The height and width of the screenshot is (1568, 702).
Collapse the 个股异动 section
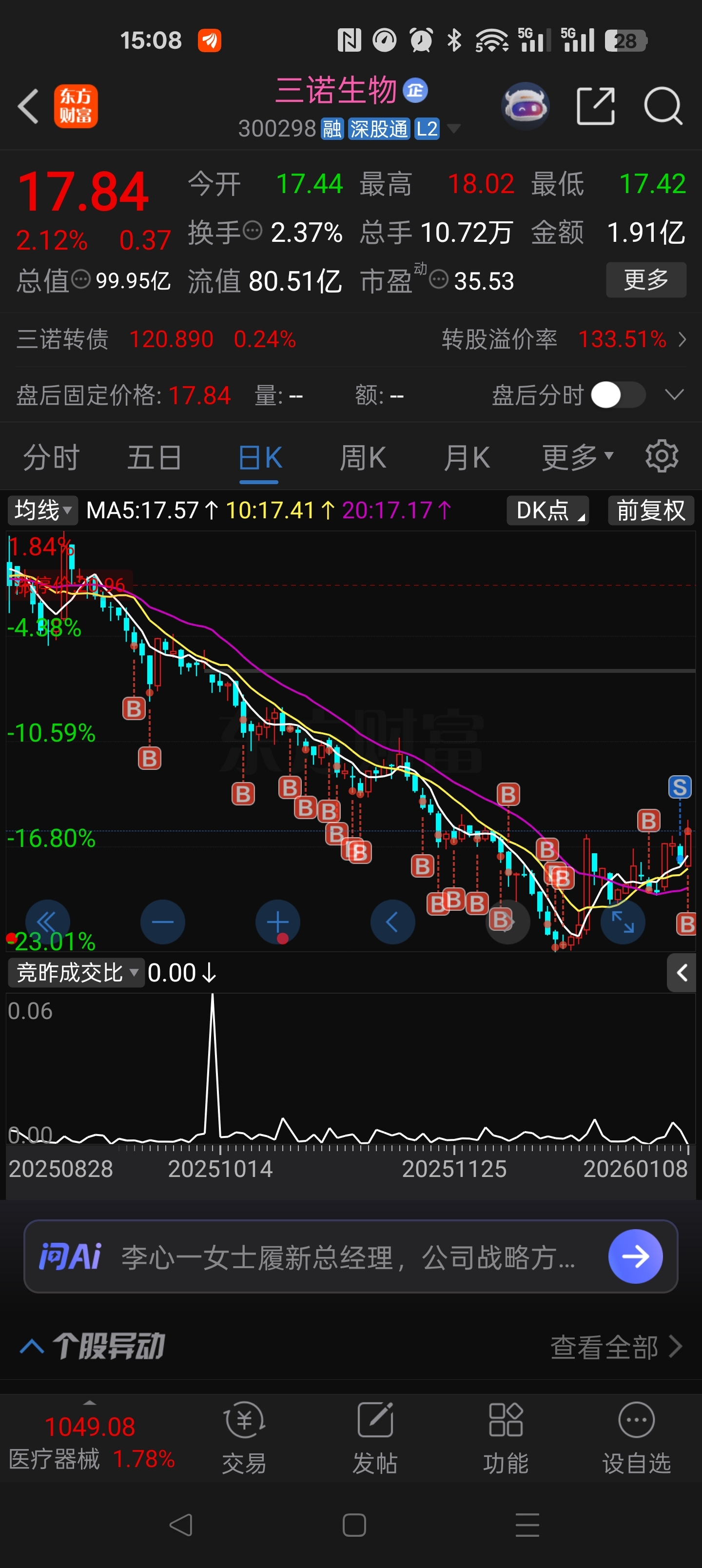click(32, 1346)
